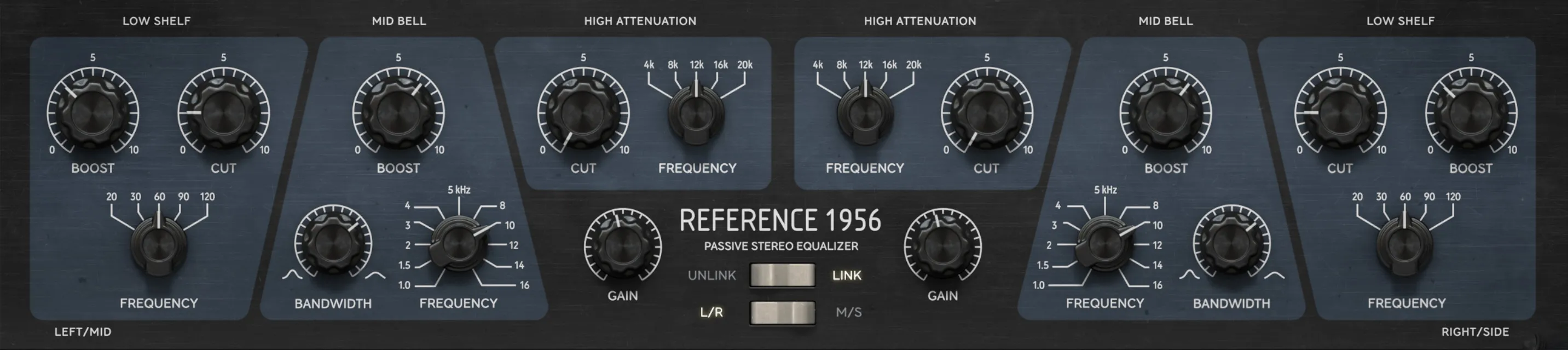Click the 120 mark on left Low Shelf Frequency
Screen dimensions: 1568x350
point(207,197)
